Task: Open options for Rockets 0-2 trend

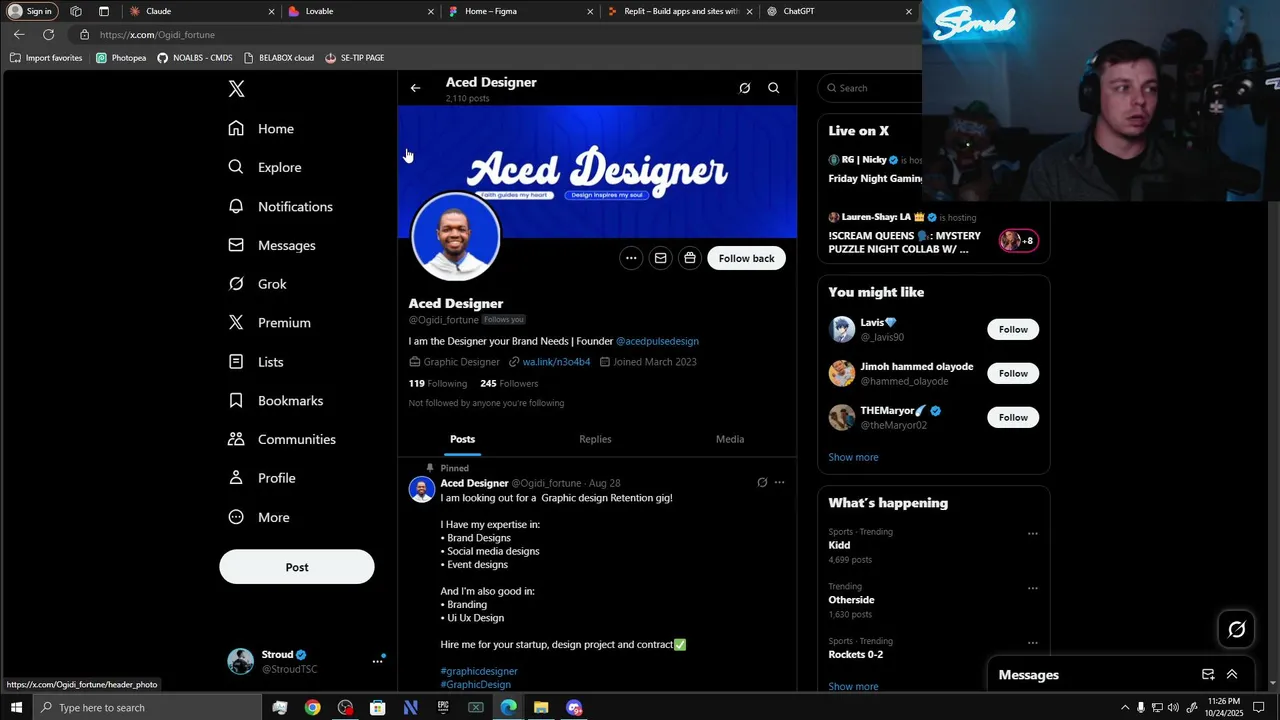Action: coord(1033,642)
